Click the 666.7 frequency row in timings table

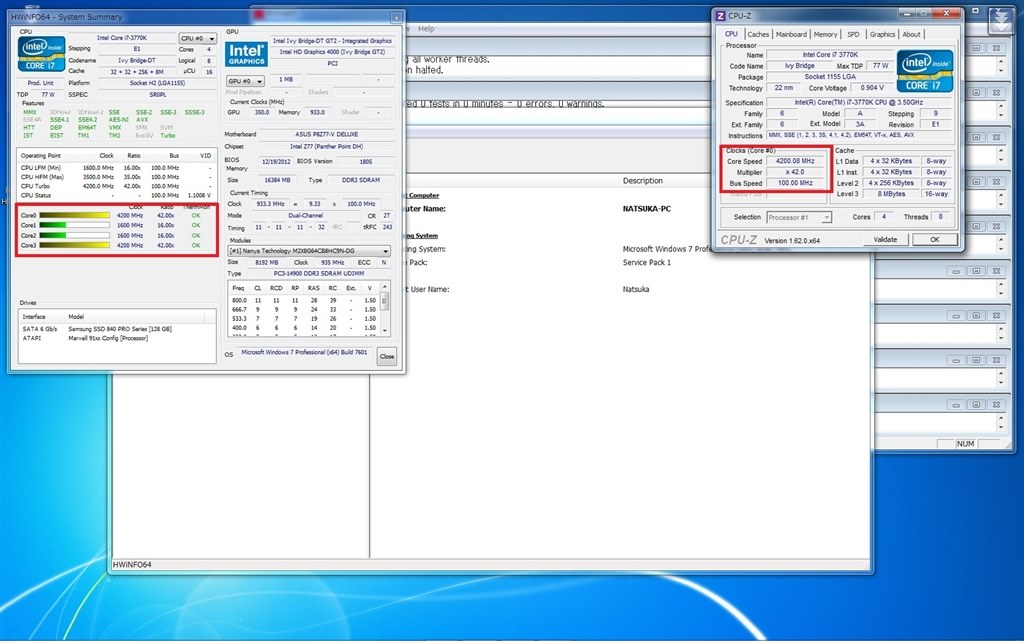click(x=304, y=309)
